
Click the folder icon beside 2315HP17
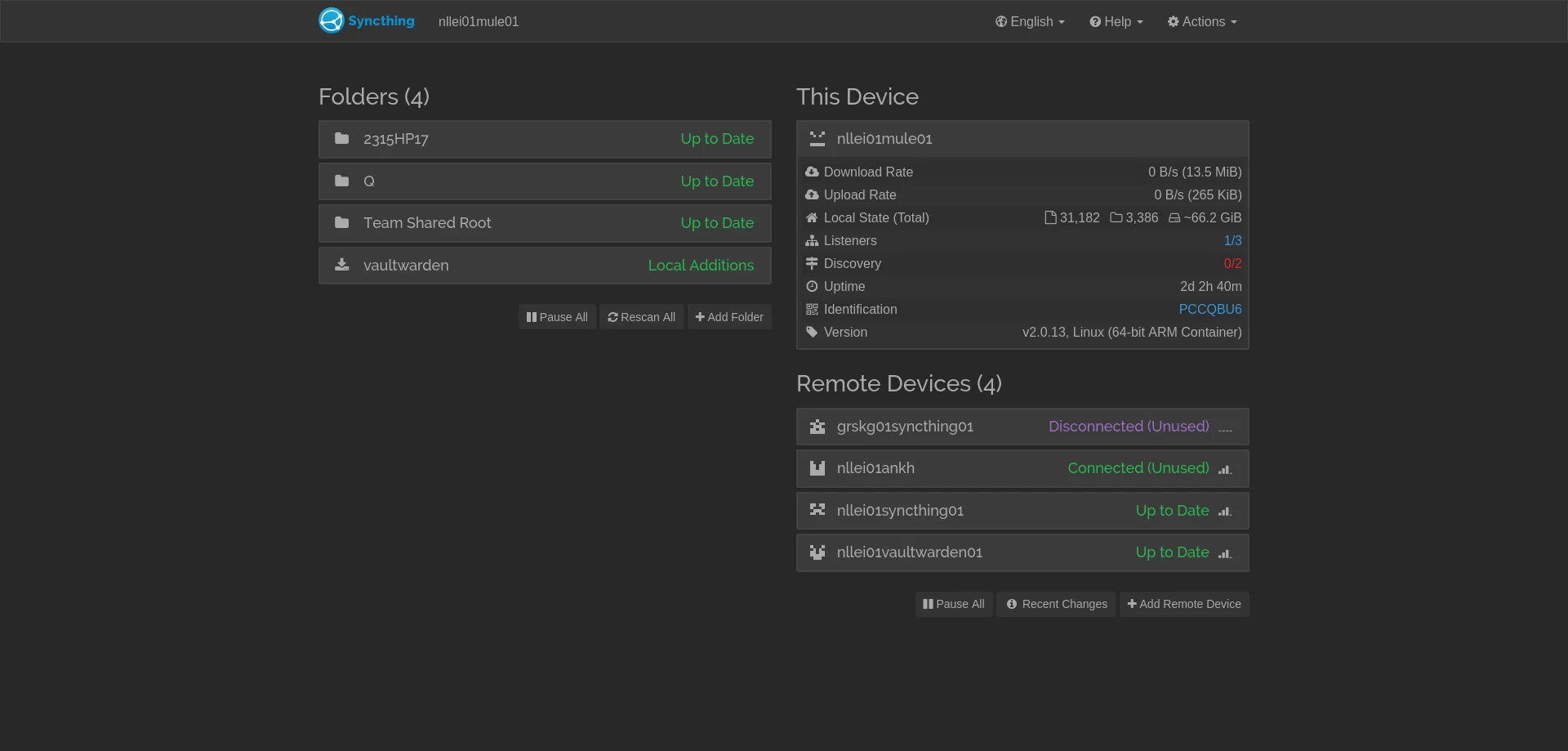(x=342, y=138)
